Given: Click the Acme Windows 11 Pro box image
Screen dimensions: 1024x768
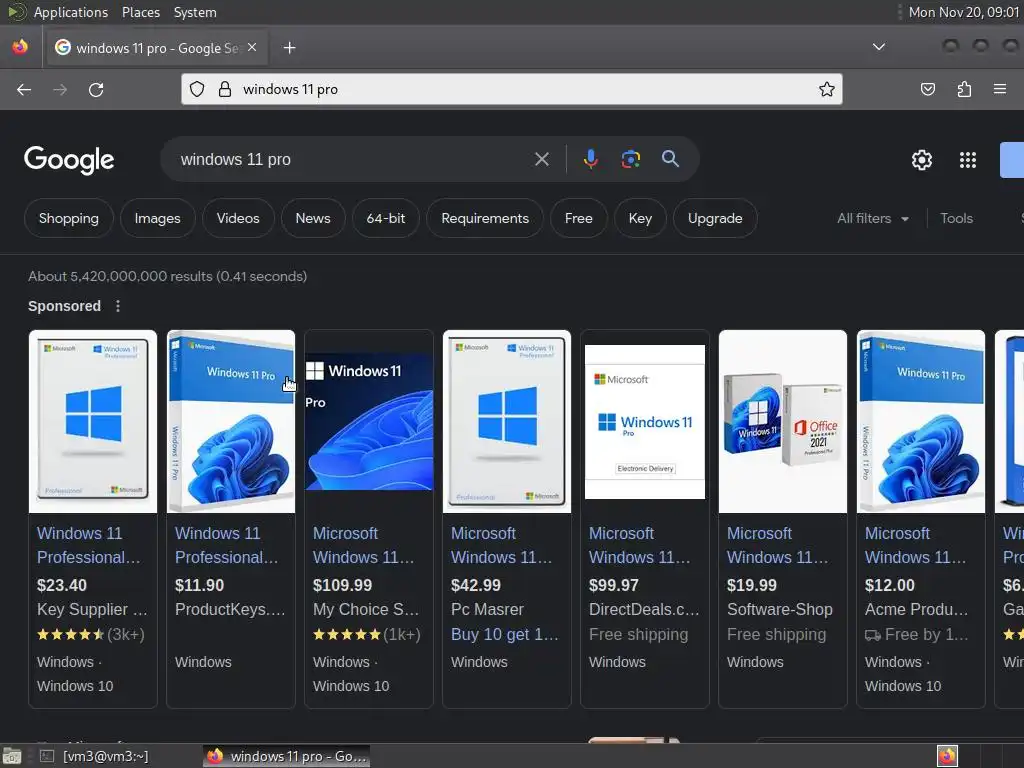Looking at the screenshot, I should pos(921,421).
